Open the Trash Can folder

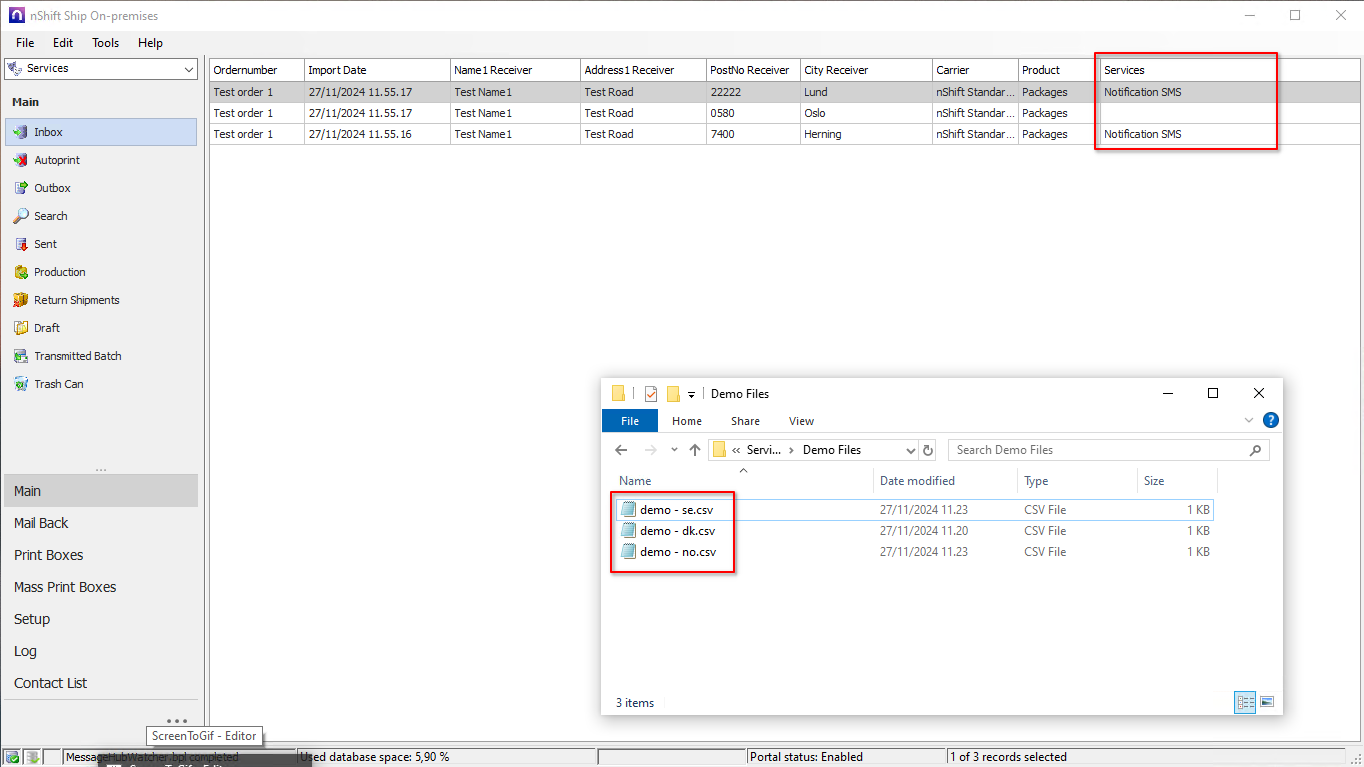coord(58,384)
